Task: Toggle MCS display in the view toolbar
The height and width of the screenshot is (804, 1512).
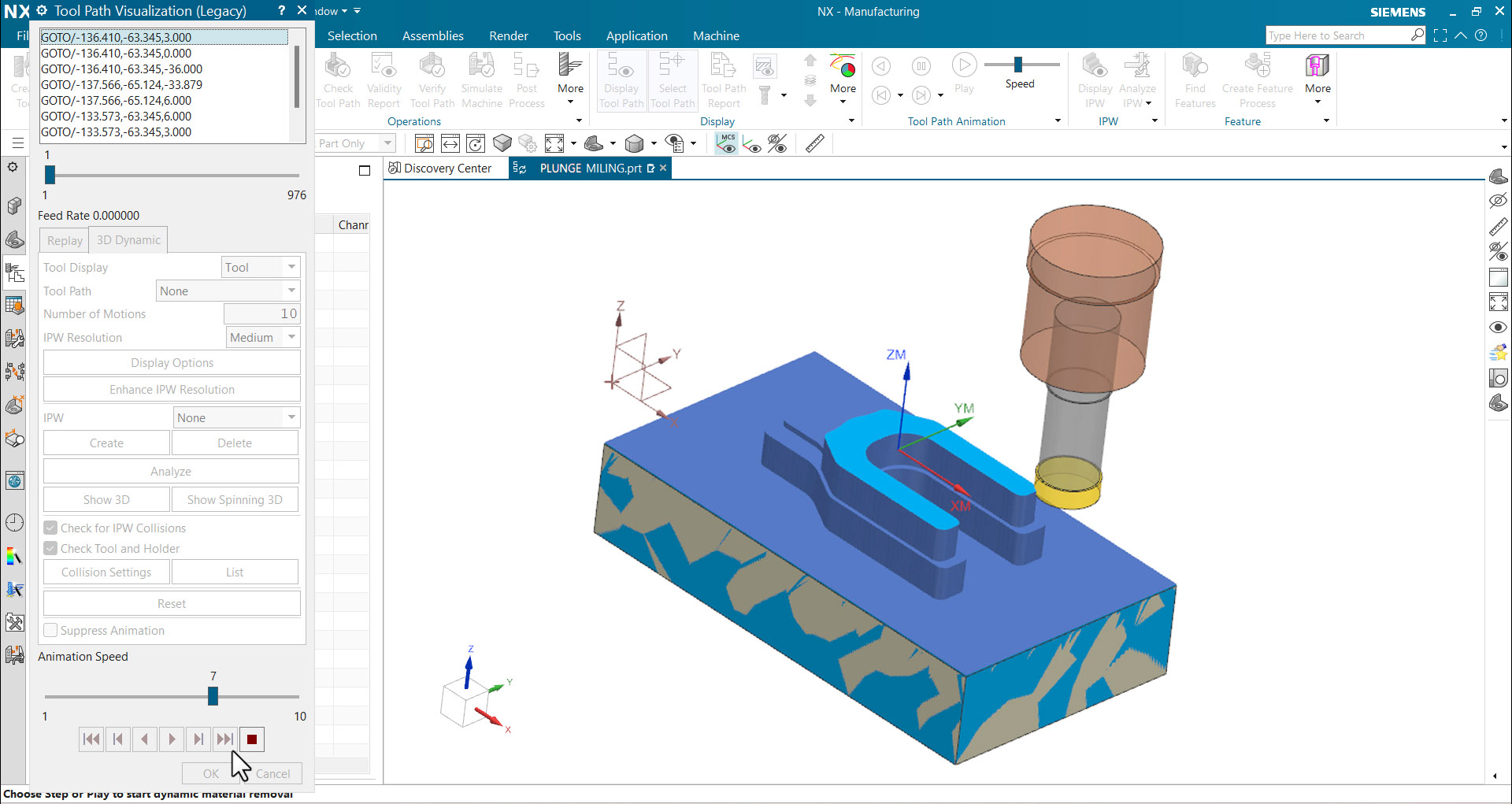Action: pos(725,143)
